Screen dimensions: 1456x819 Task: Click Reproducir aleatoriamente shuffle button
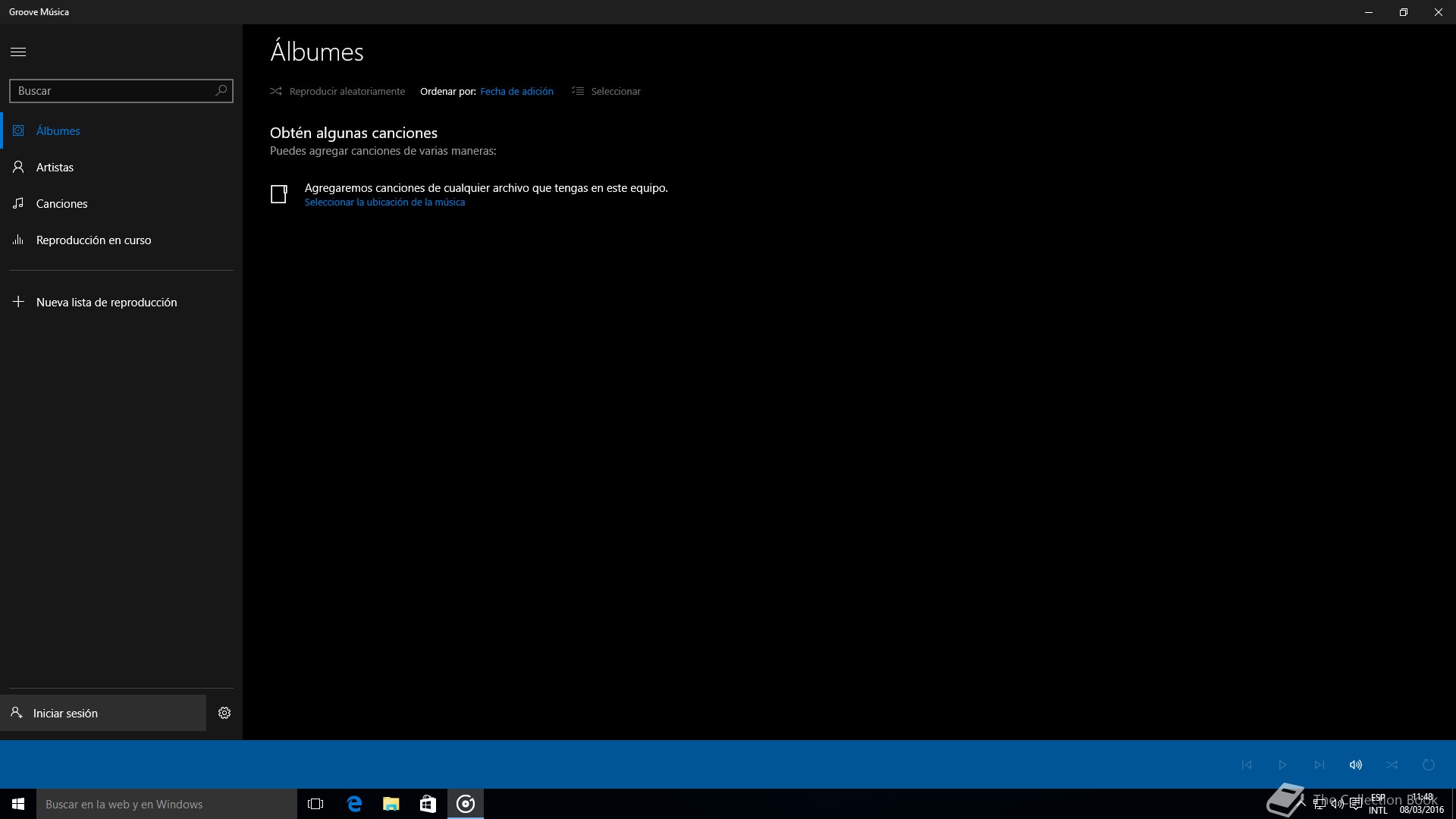point(337,91)
